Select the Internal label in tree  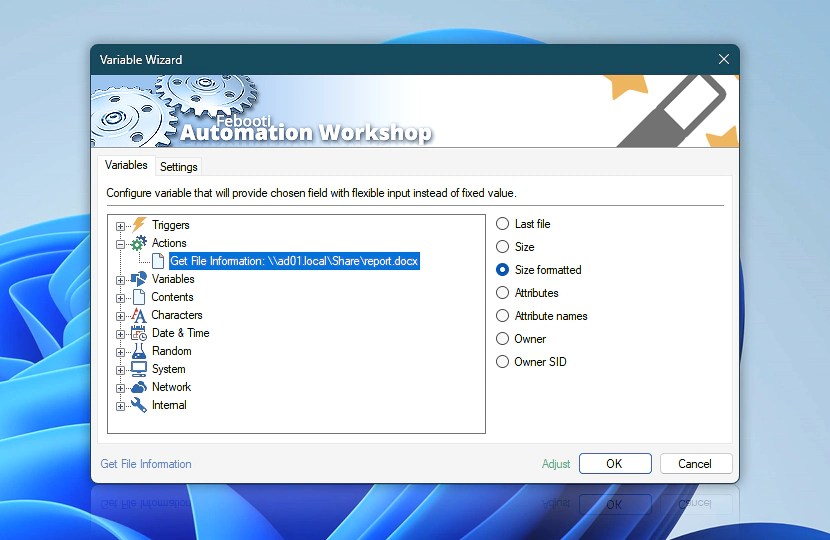tap(169, 405)
